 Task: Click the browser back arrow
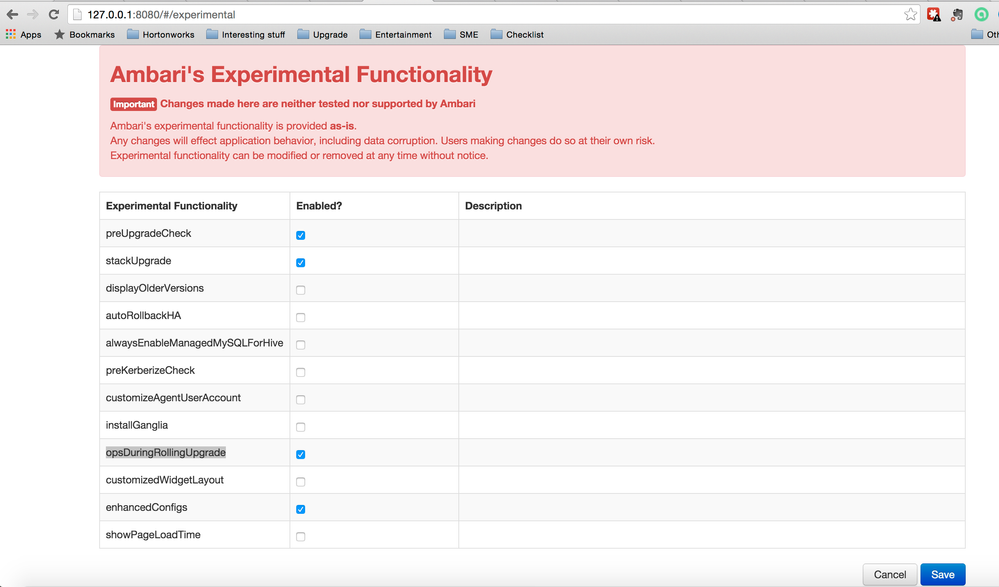[x=12, y=15]
